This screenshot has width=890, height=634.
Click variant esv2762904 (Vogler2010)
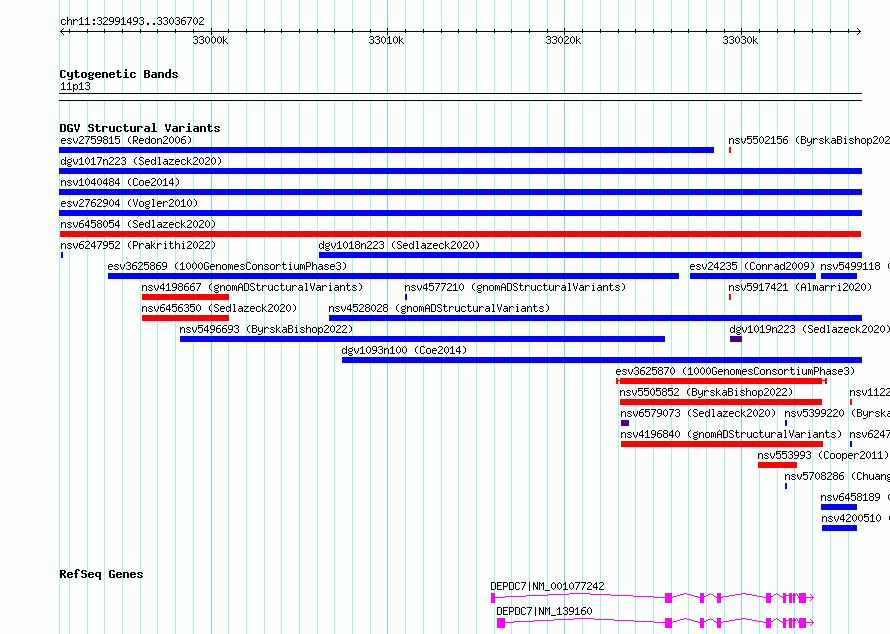pos(460,213)
